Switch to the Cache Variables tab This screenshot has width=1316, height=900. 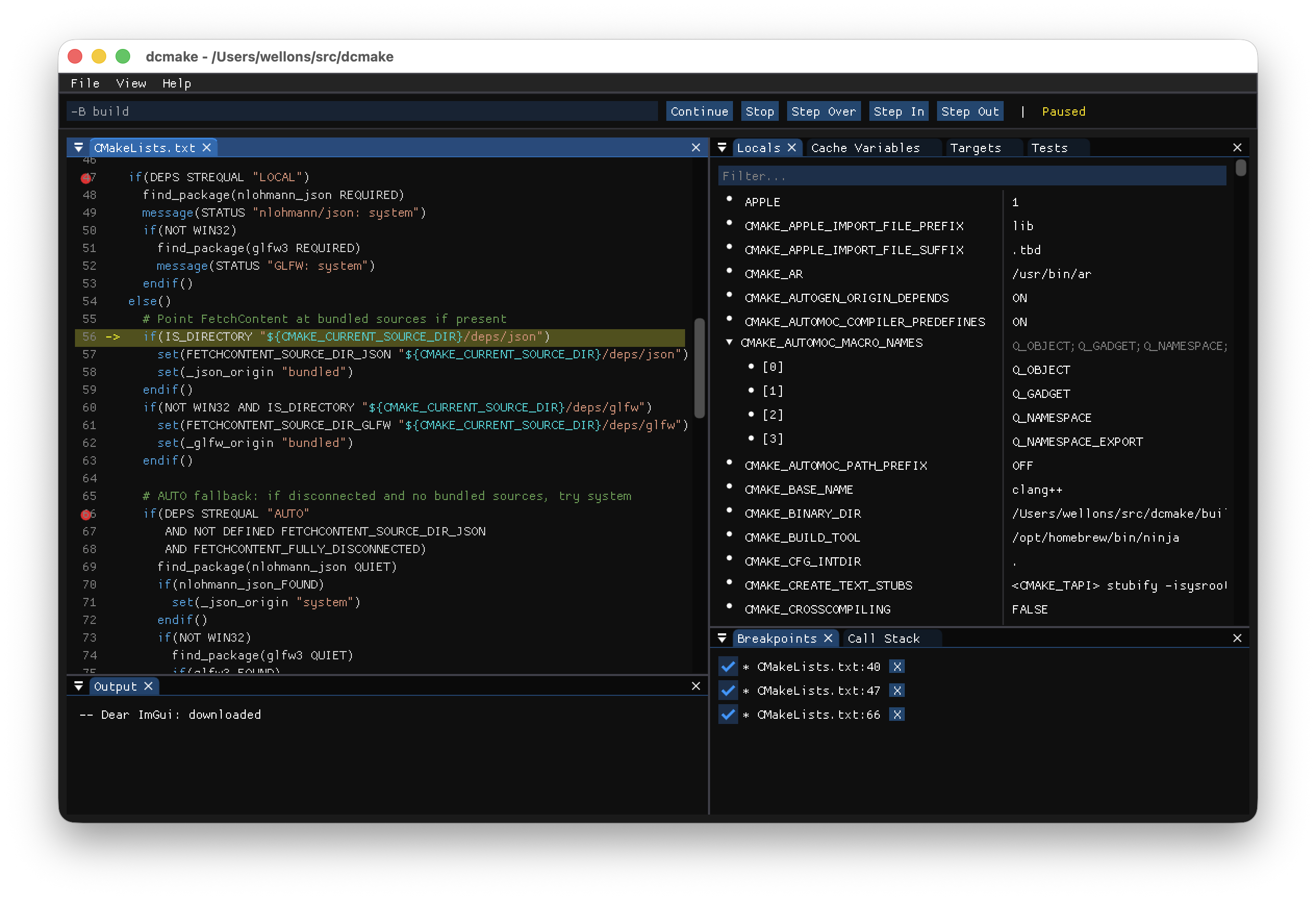[865, 148]
